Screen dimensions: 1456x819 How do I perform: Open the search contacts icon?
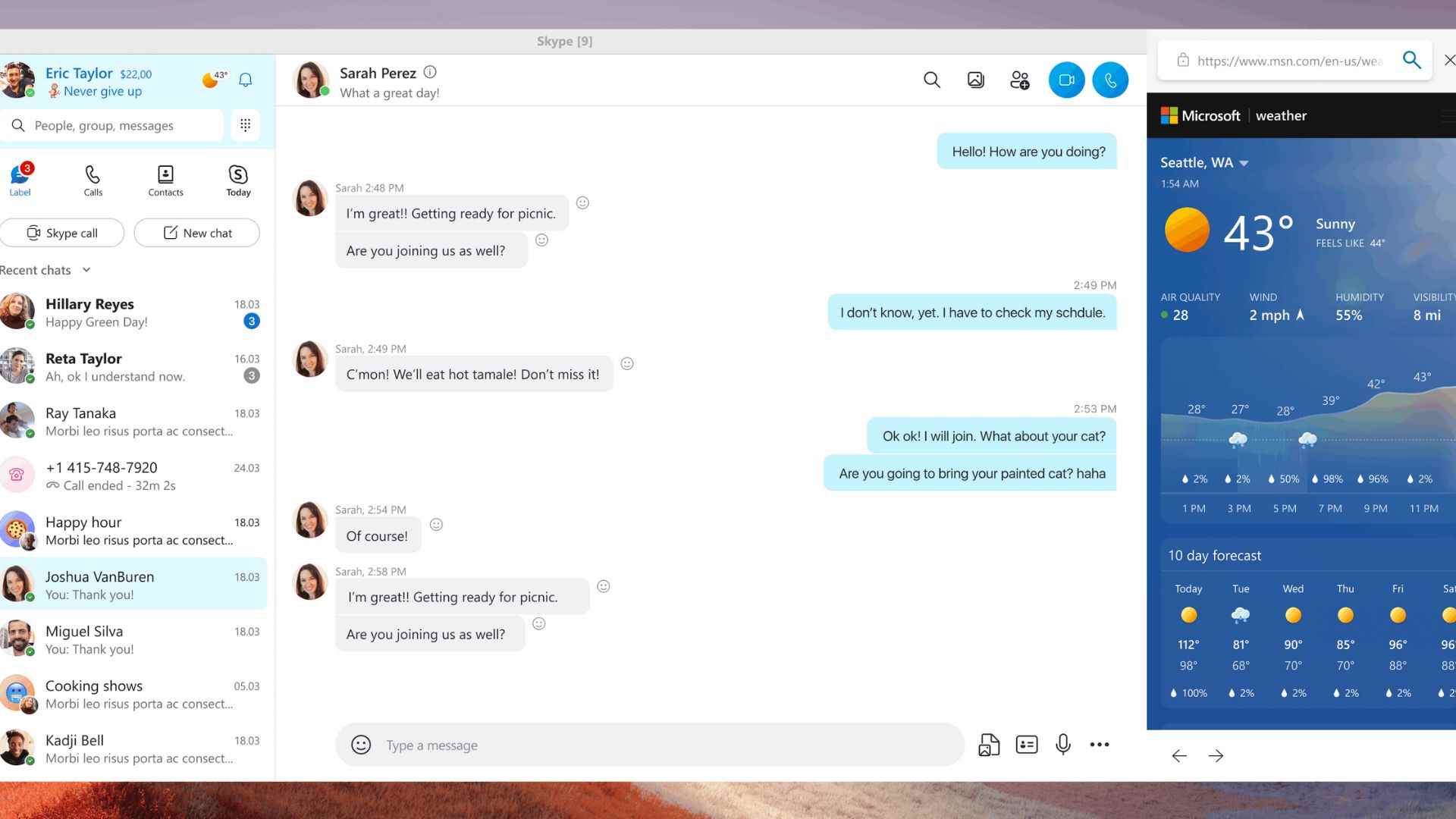930,80
